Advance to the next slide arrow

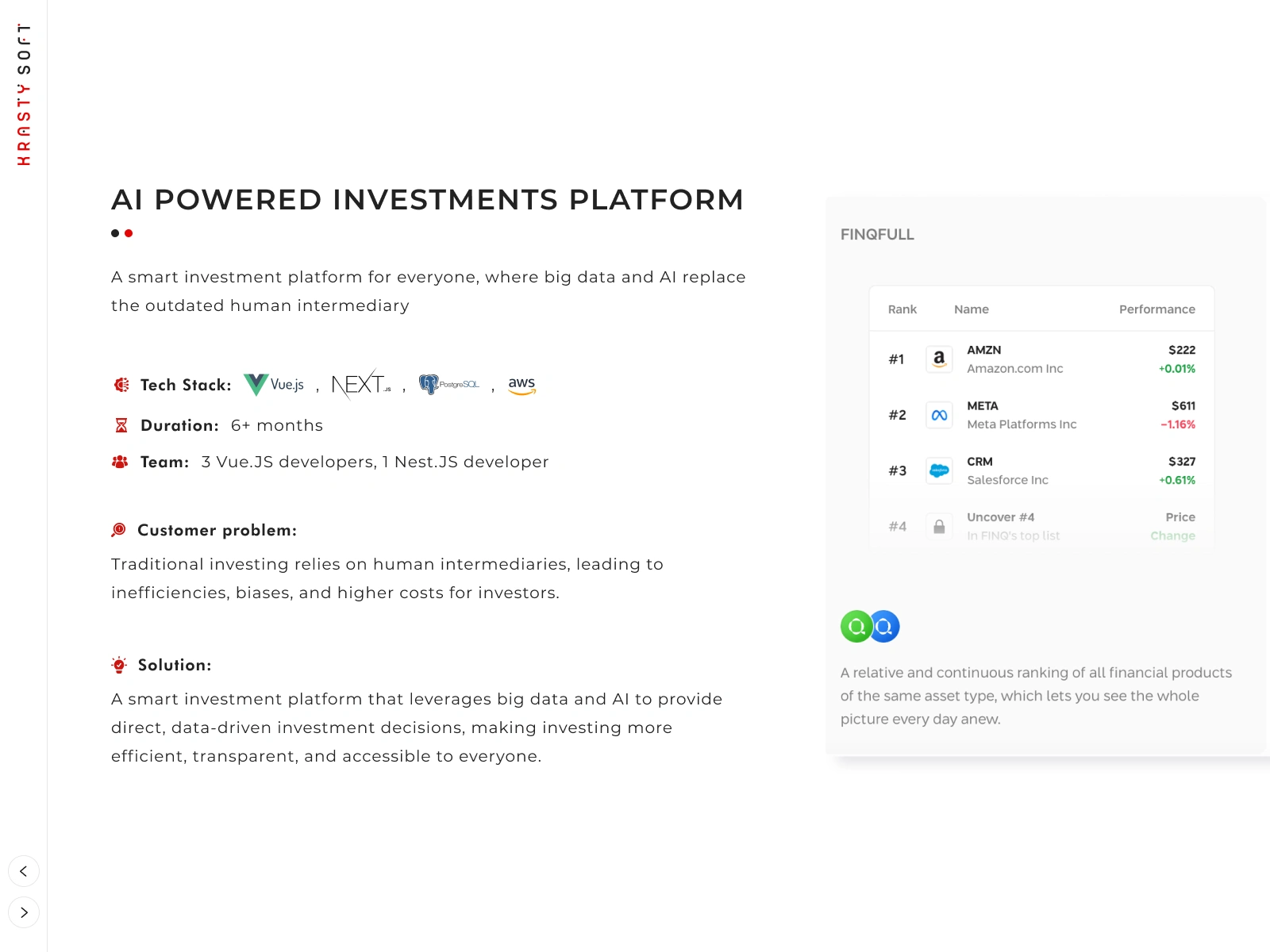24,912
